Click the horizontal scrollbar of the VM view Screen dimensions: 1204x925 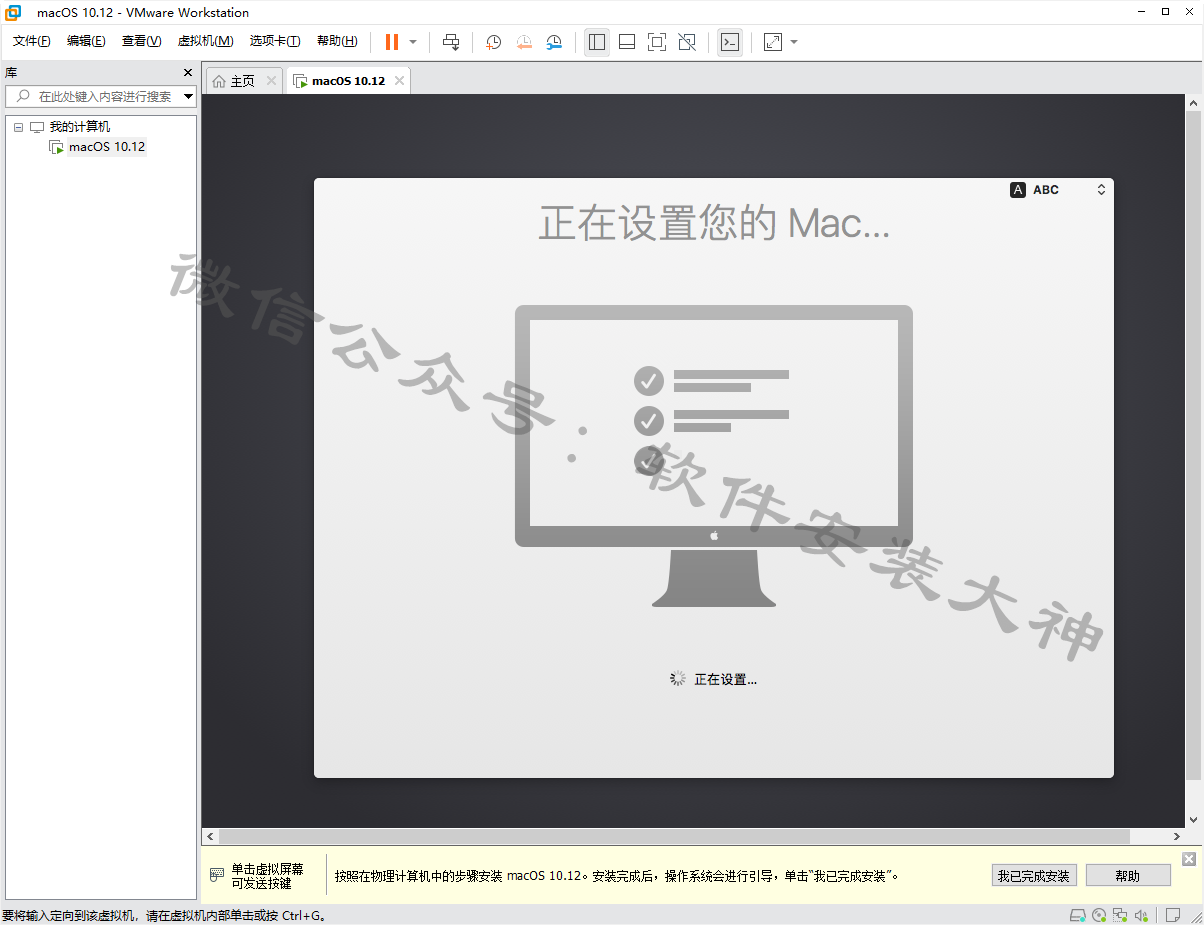point(674,836)
